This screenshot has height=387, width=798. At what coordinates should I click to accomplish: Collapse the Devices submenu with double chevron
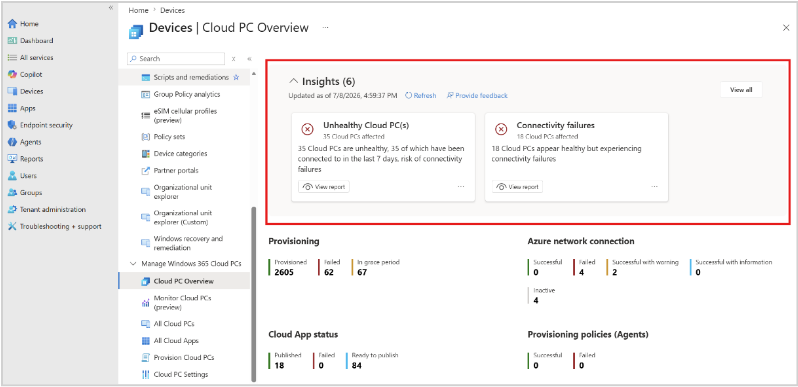click(x=249, y=59)
